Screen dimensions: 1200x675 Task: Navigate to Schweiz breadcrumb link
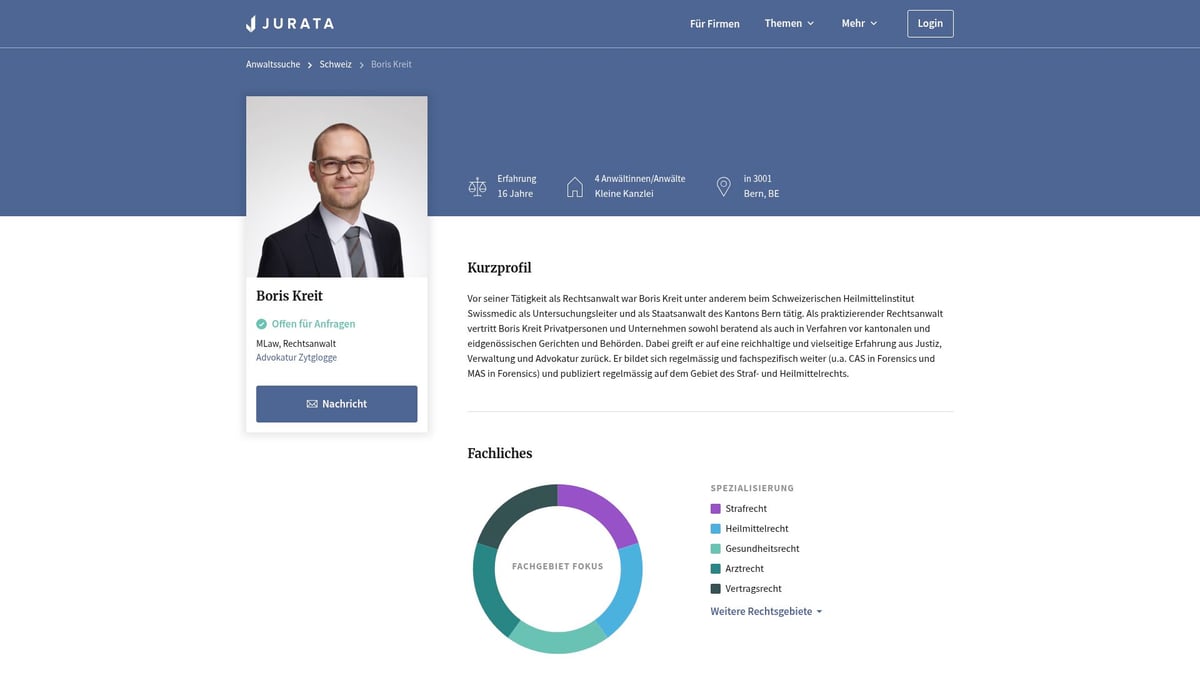[x=336, y=64]
